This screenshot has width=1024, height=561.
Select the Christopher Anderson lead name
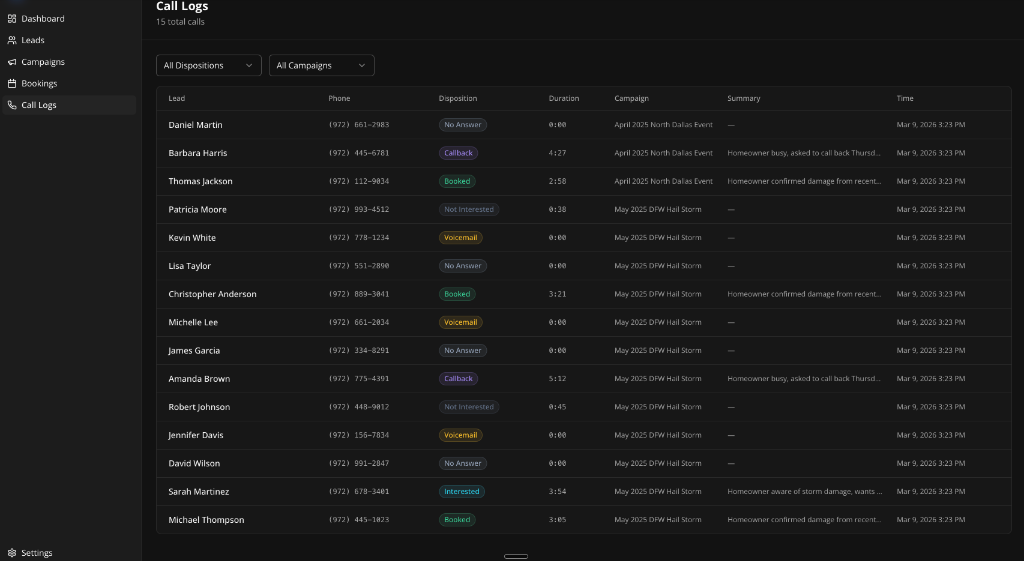click(212, 294)
